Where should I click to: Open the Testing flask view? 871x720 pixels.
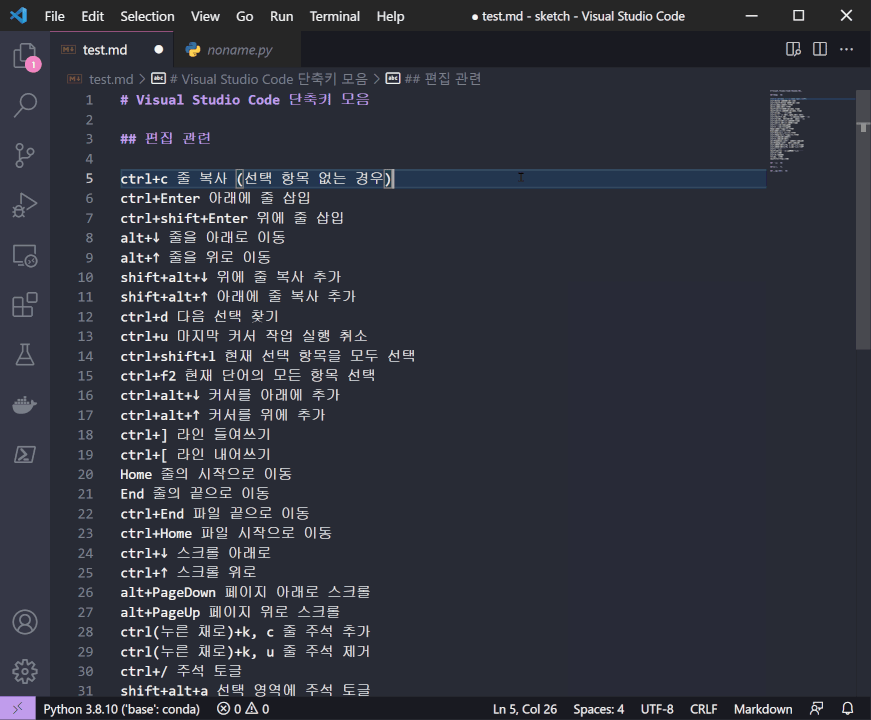[25, 354]
